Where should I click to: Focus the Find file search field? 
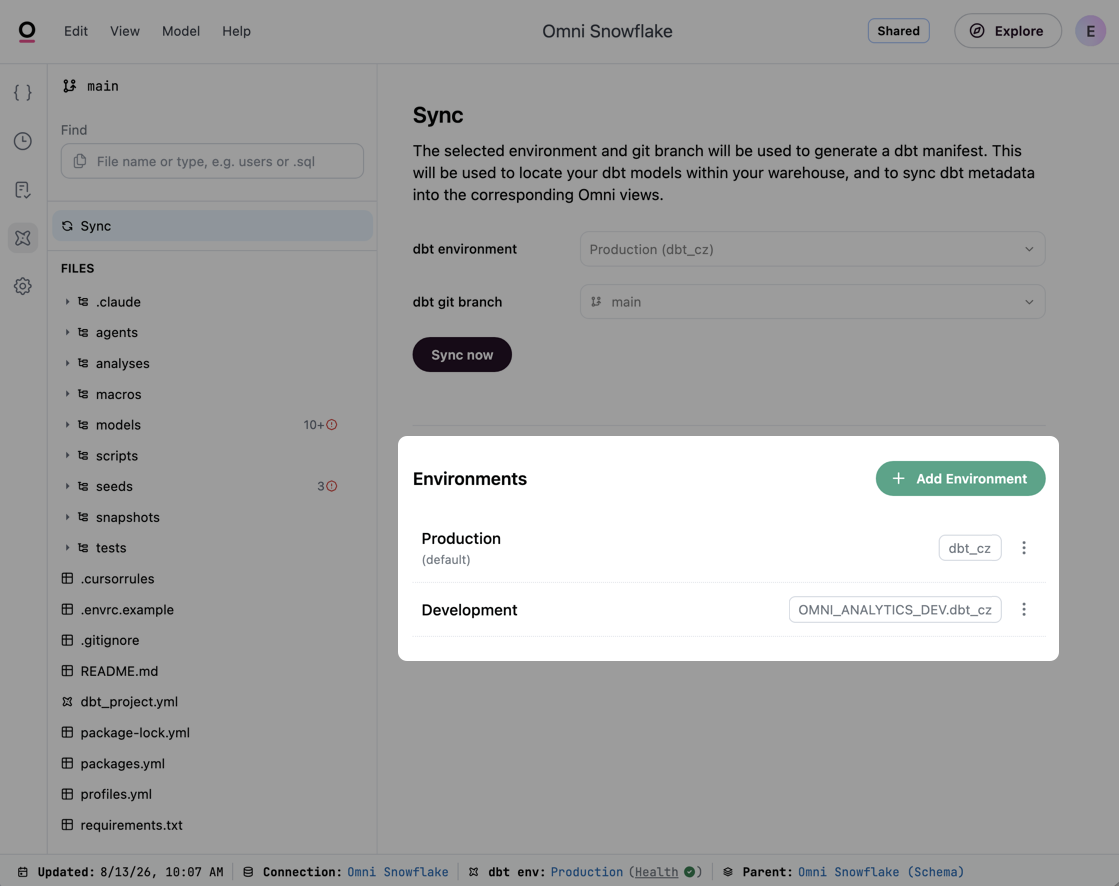coord(213,161)
